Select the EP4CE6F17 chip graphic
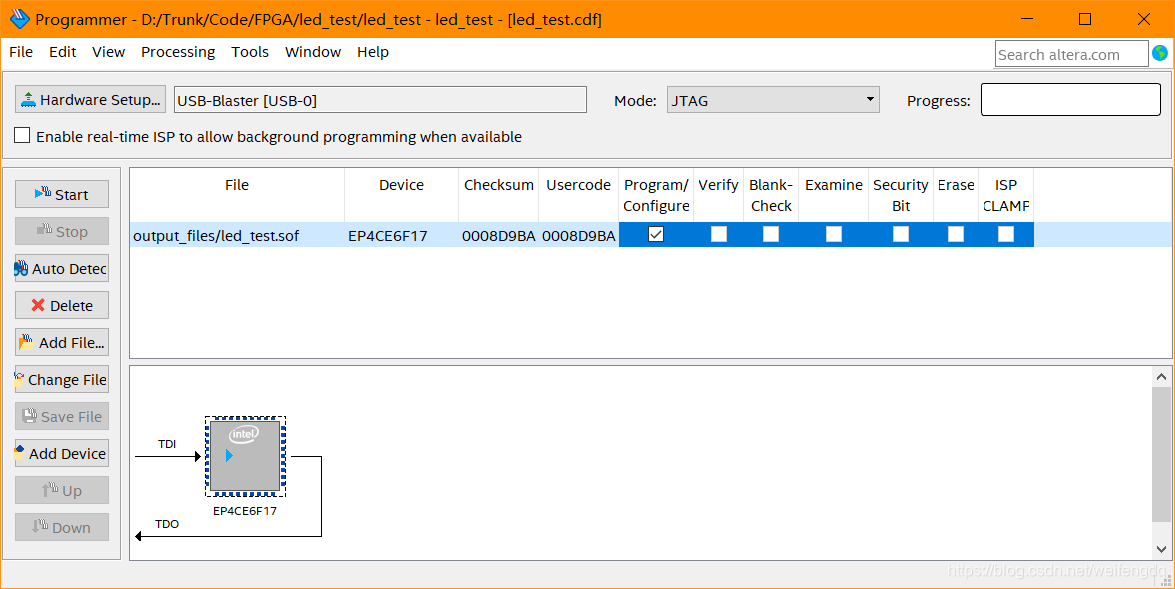1175x589 pixels. pyautogui.click(x=245, y=456)
